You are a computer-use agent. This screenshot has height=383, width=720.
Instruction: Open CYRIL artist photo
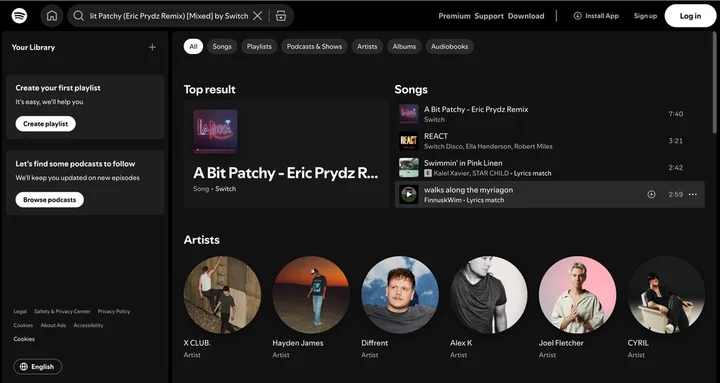click(x=666, y=295)
